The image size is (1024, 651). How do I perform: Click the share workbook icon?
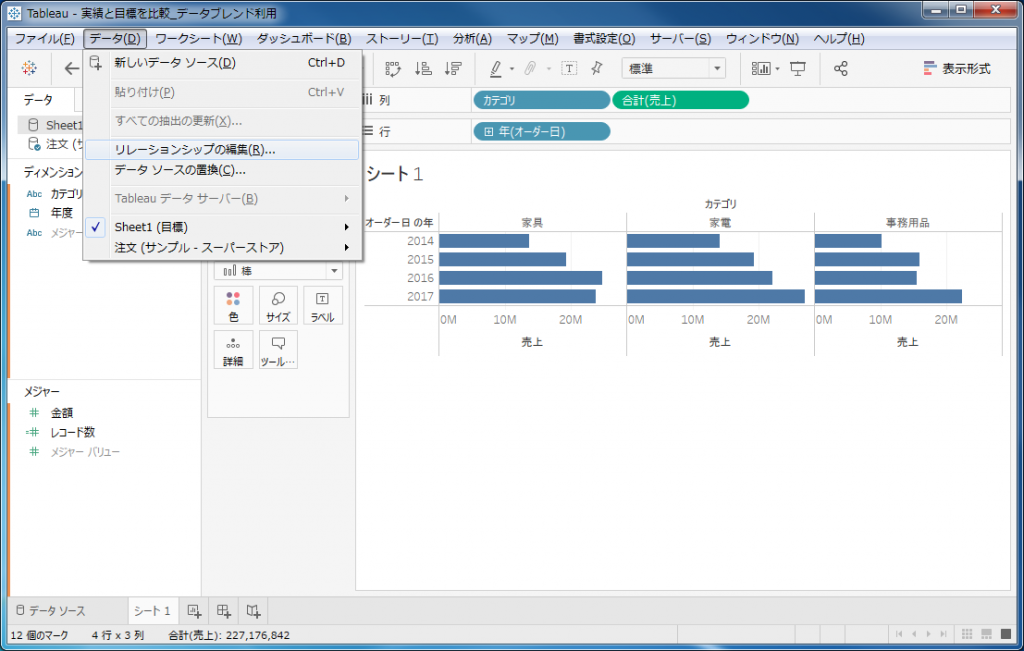(x=841, y=68)
